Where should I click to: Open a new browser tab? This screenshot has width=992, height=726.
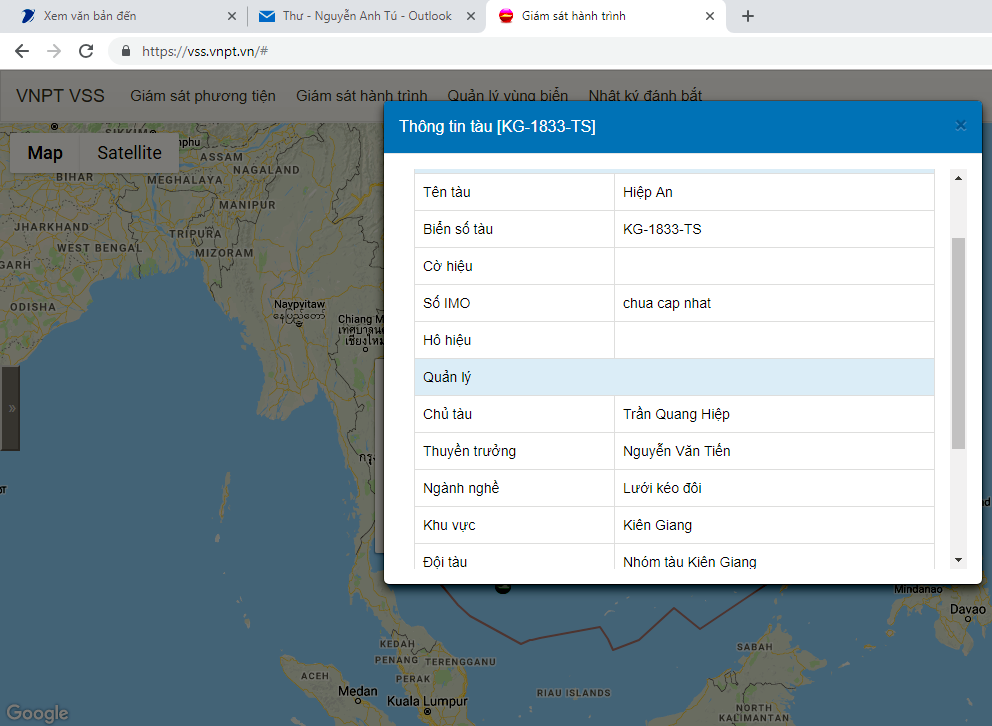[x=747, y=16]
